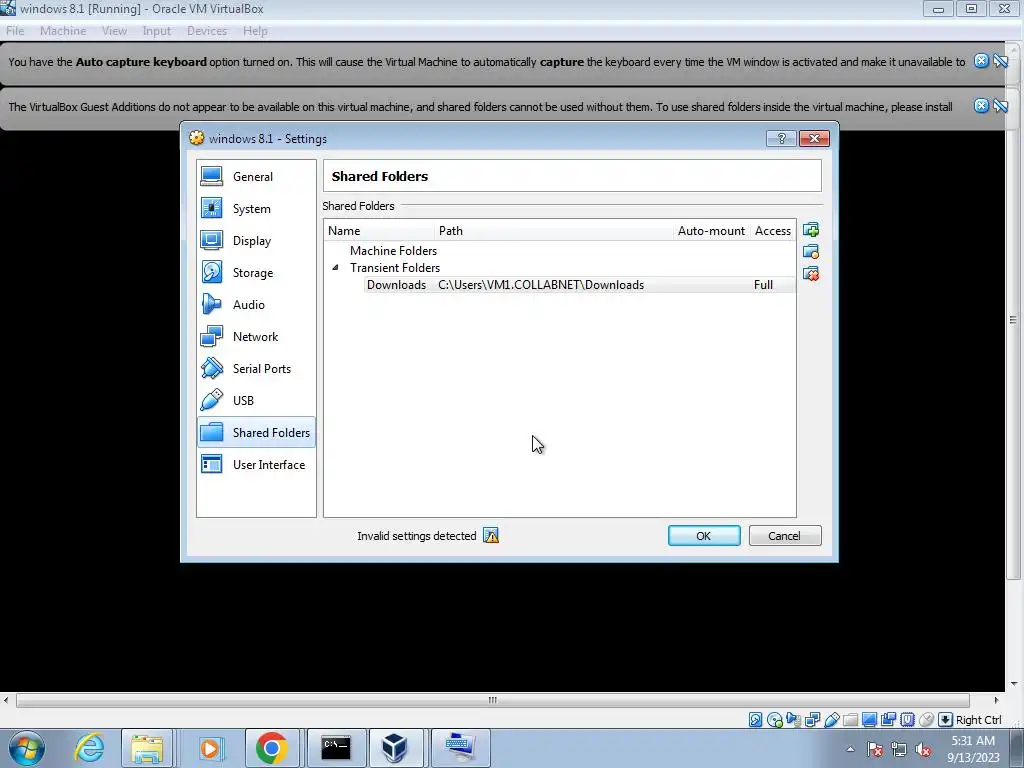
Task: Click the audio status bar indicator
Action: [793, 720]
